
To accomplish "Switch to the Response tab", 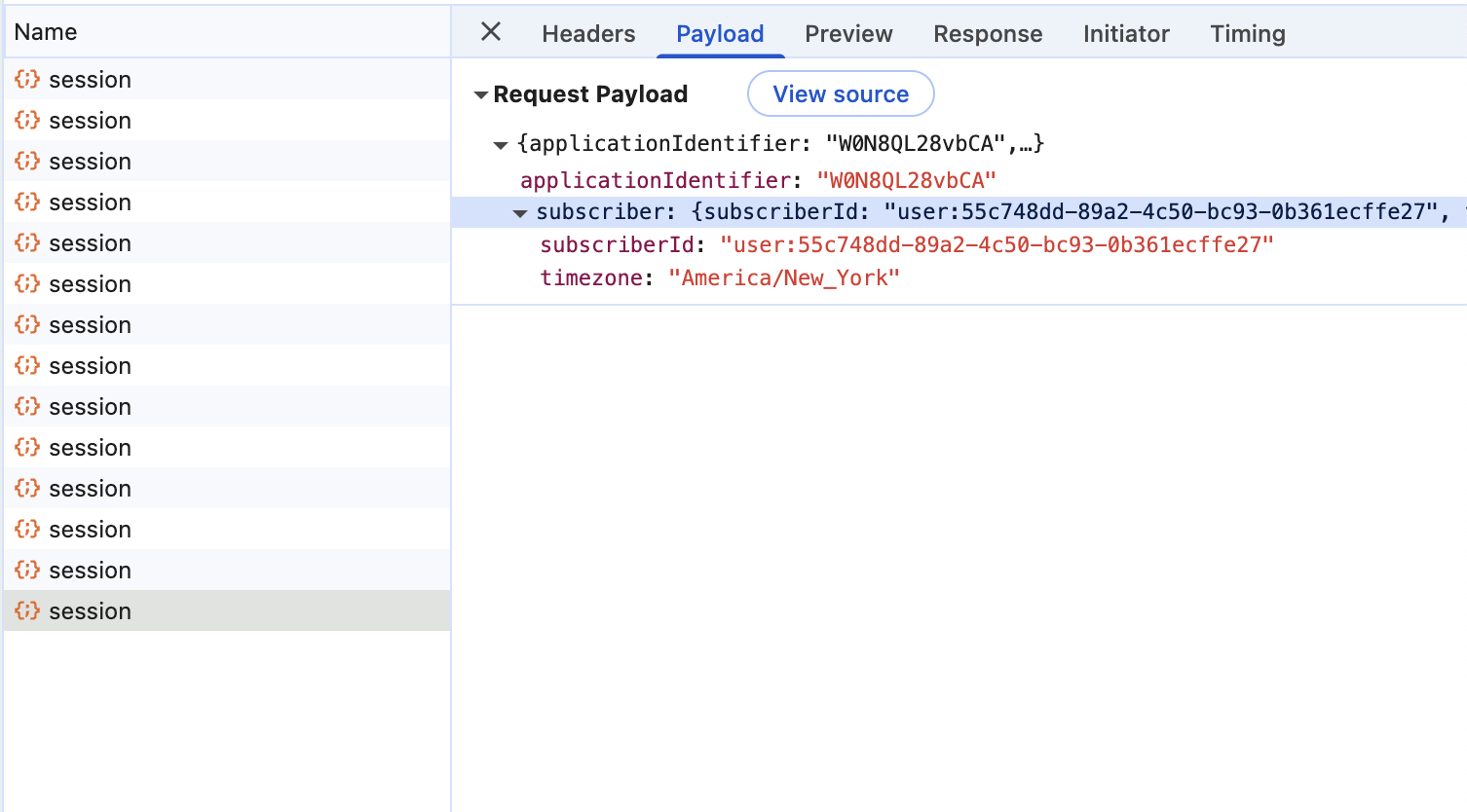I will (988, 34).
